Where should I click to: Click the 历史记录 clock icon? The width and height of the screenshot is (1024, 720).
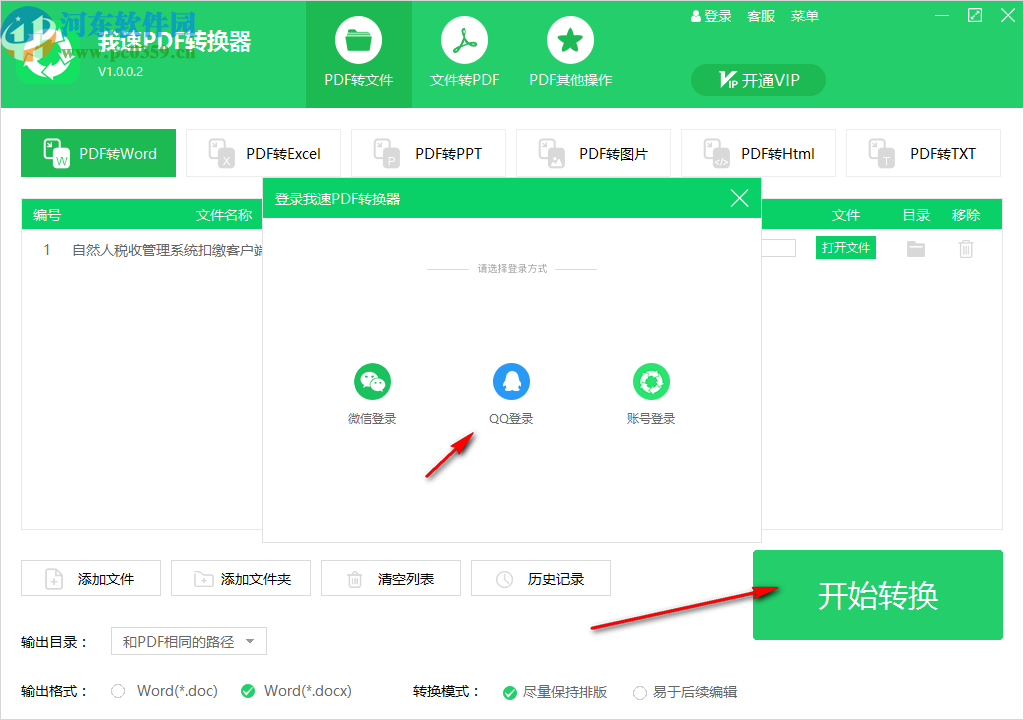[504, 578]
